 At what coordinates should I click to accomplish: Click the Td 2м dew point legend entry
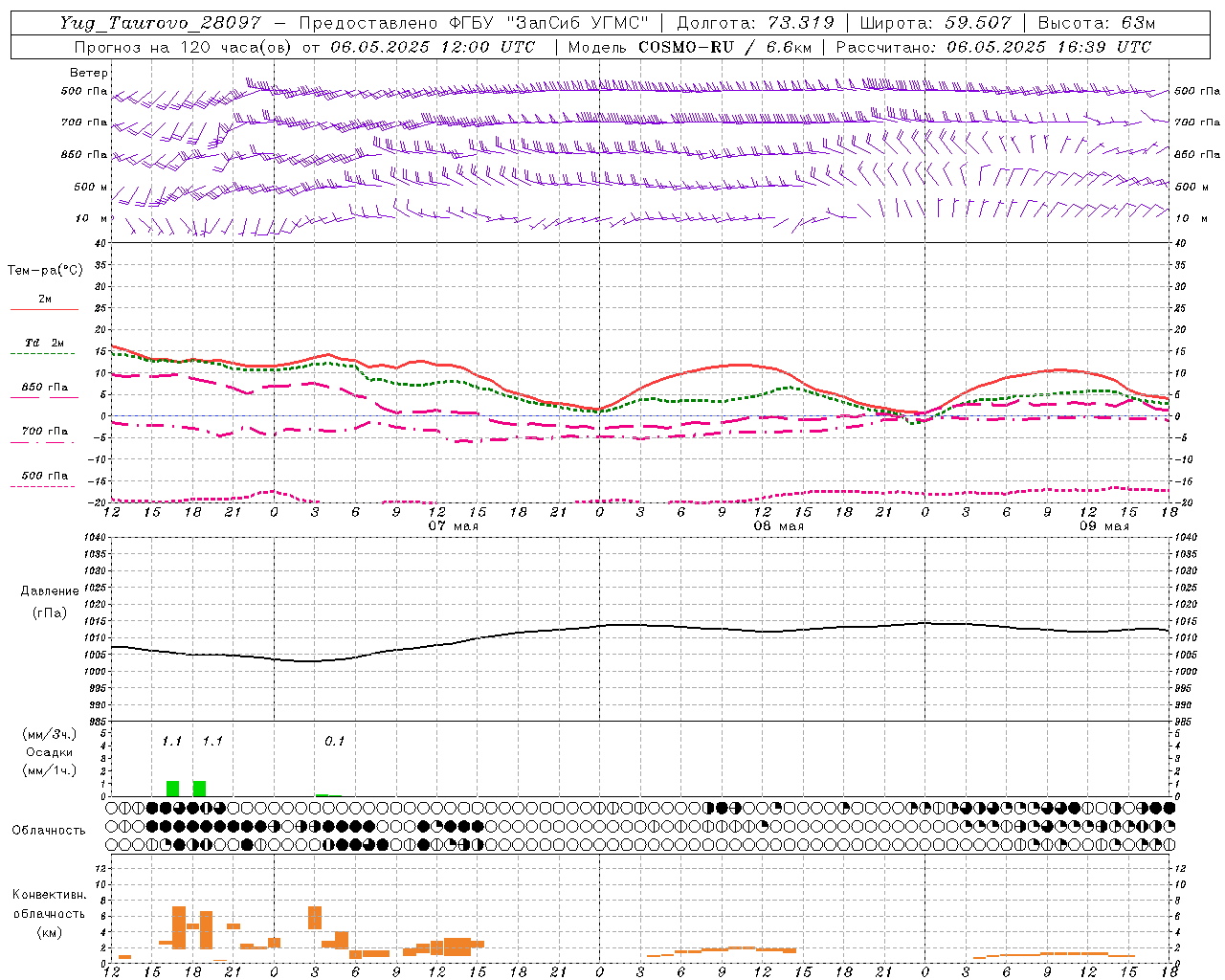pos(45,343)
